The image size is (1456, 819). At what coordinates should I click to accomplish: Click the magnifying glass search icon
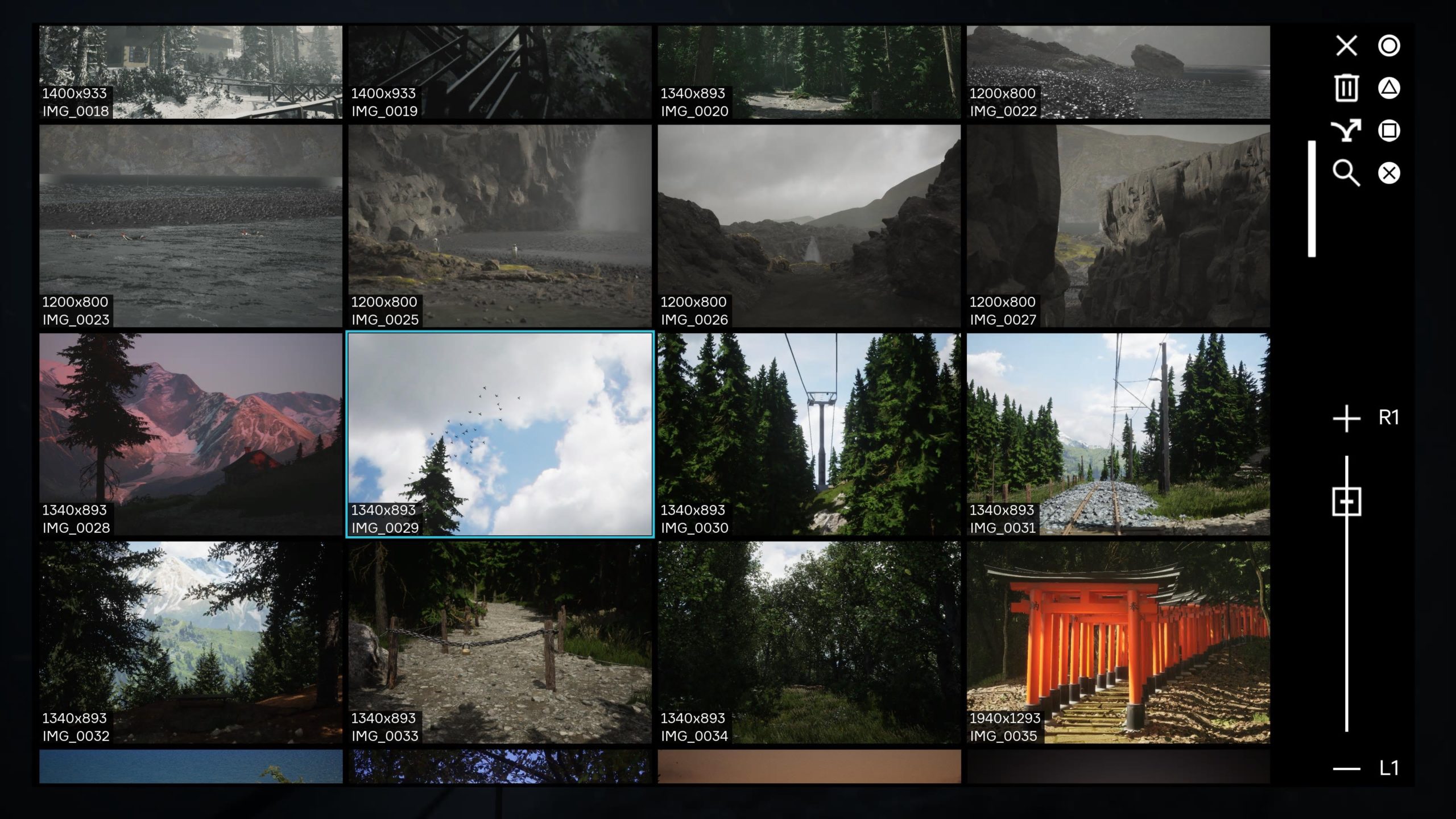[x=1346, y=173]
